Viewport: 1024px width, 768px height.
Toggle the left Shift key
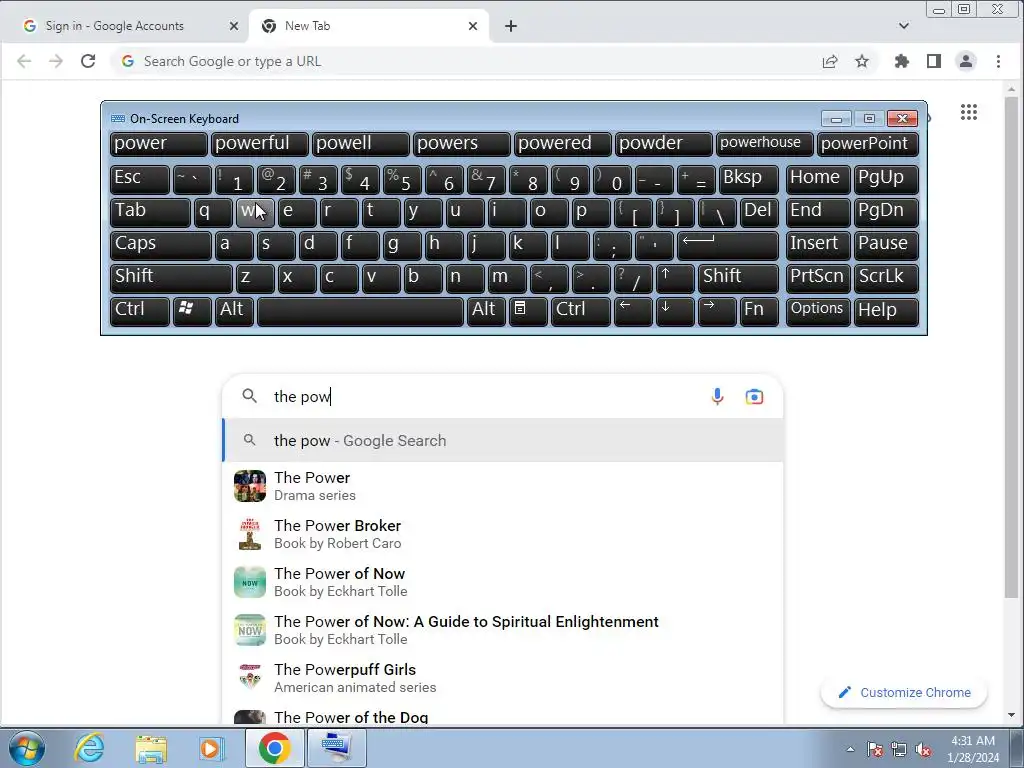(171, 278)
